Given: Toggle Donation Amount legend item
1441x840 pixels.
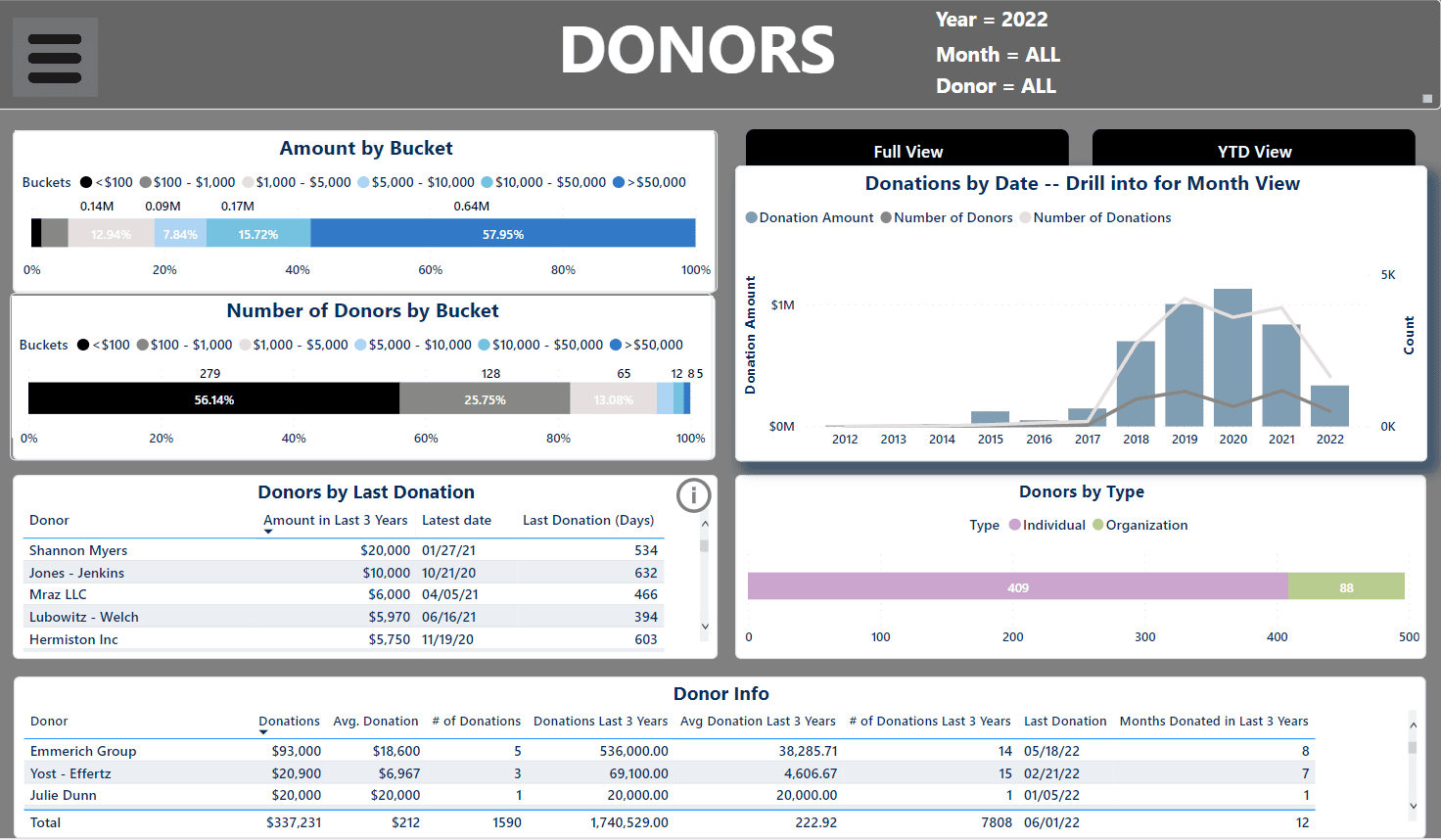Looking at the screenshot, I should pyautogui.click(x=810, y=217).
